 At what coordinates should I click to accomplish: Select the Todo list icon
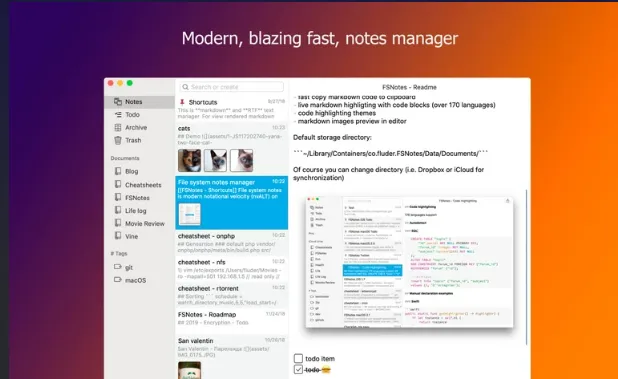click(118, 115)
